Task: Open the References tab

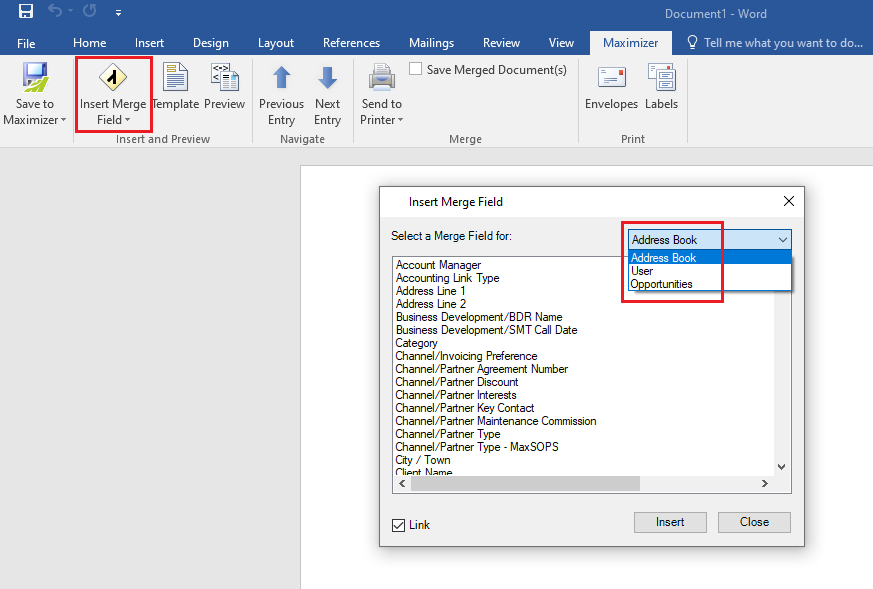Action: click(x=351, y=43)
